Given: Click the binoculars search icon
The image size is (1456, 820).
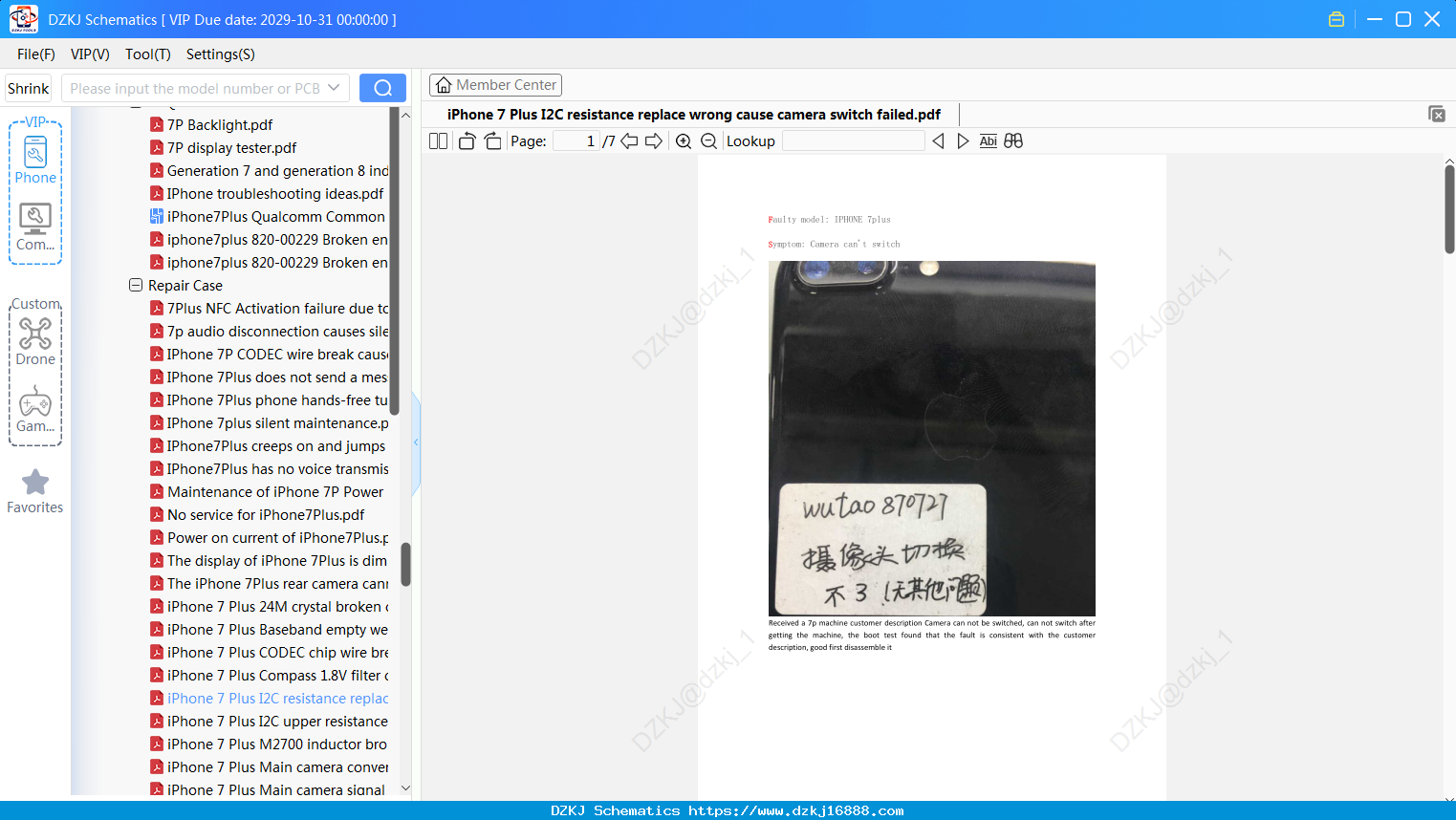Looking at the screenshot, I should pyautogui.click(x=1013, y=141).
